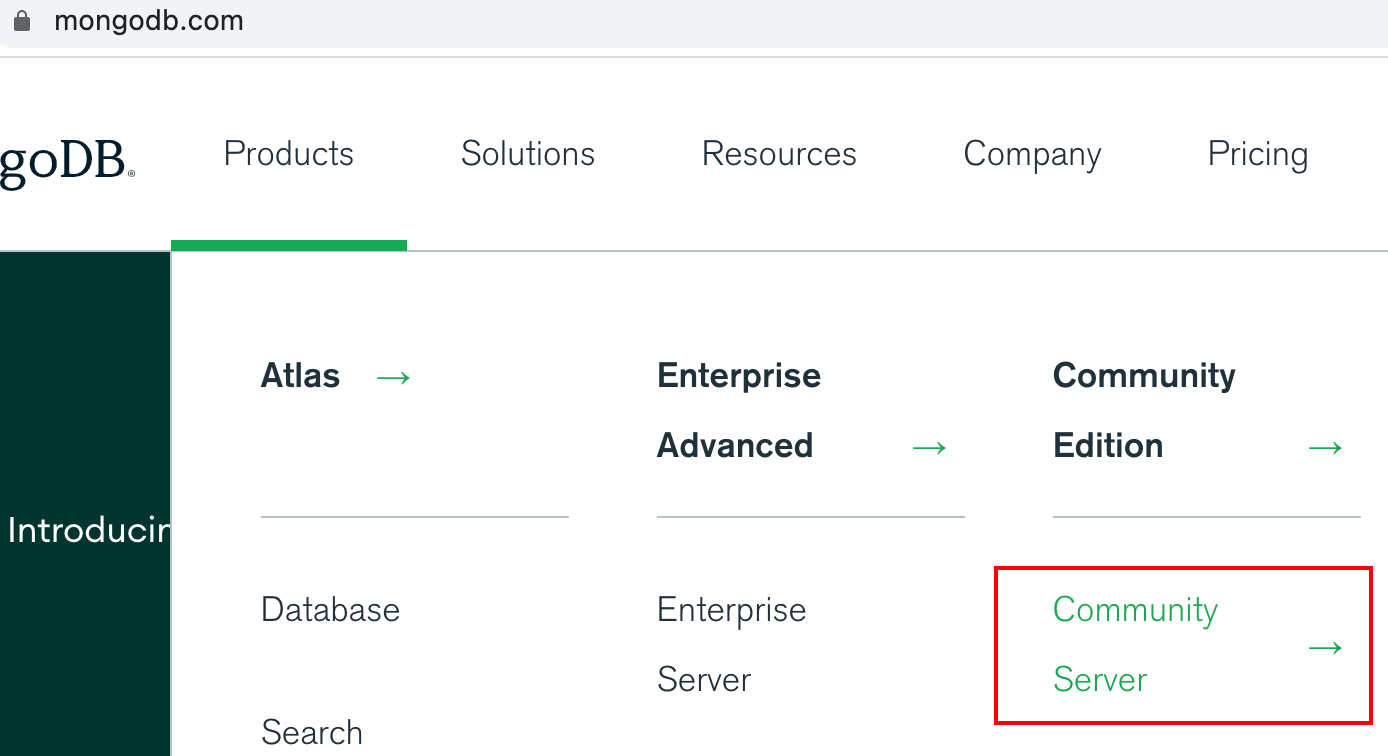Open the Company menu

tap(1032, 156)
